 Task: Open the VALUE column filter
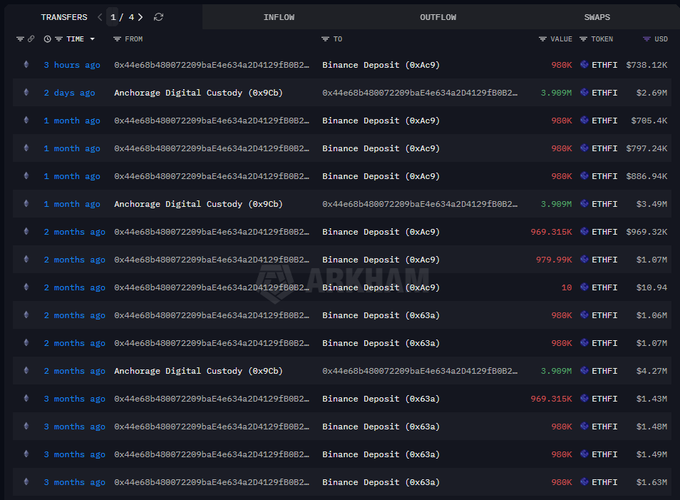542,39
